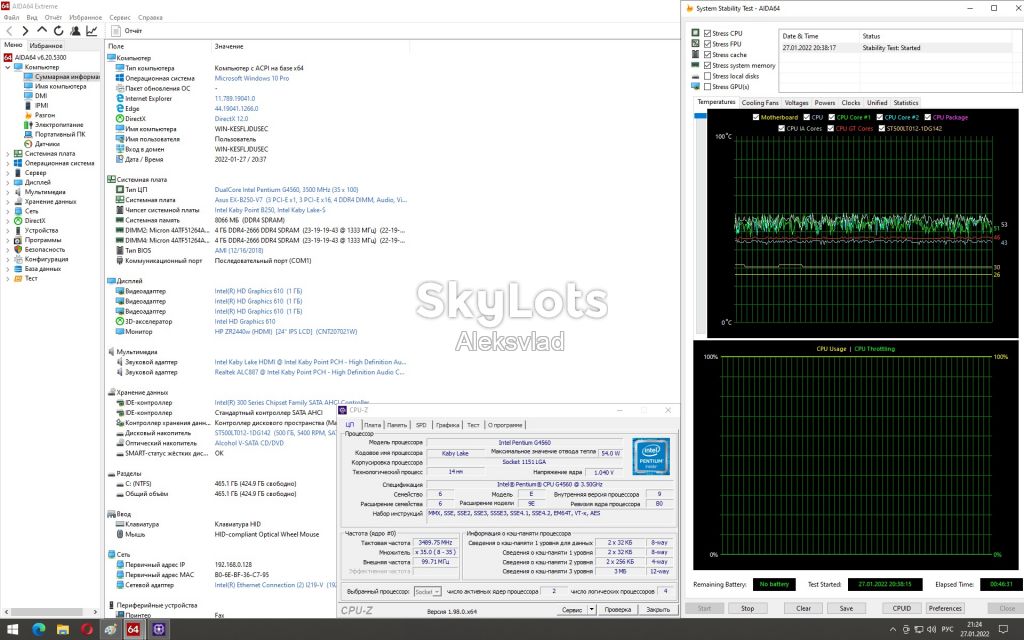Viewport: 1024px width, 640px height.
Task: Uncheck Stress system memory checkbox
Action: coord(707,65)
